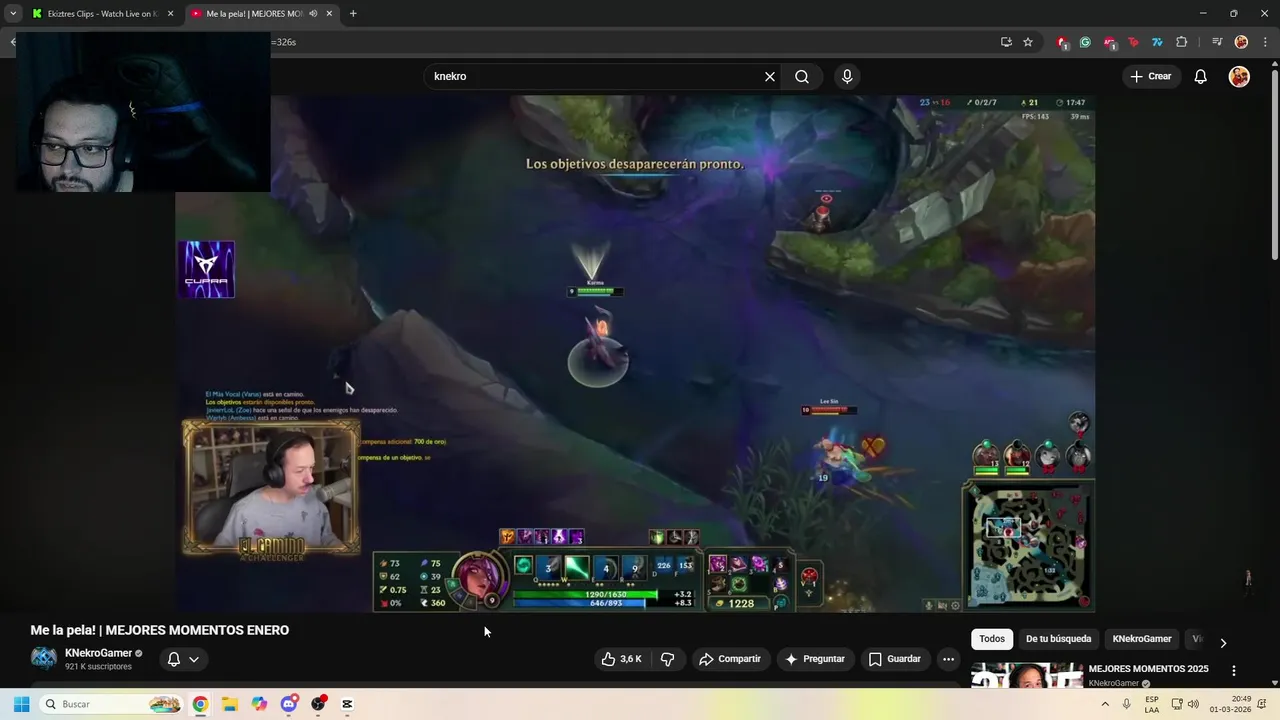The width and height of the screenshot is (1280, 720).
Task: Open the red Tp extension icon
Action: 1133,42
